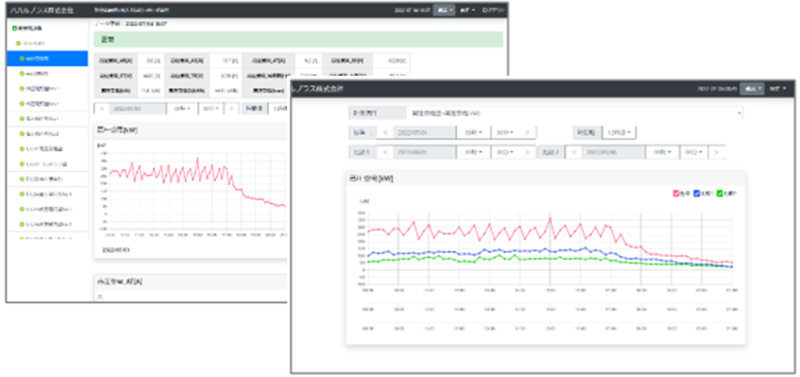Click previous-date arrow in the 比較1 row
Image resolution: width=800 pixels, height=377 pixels.
(x=385, y=152)
